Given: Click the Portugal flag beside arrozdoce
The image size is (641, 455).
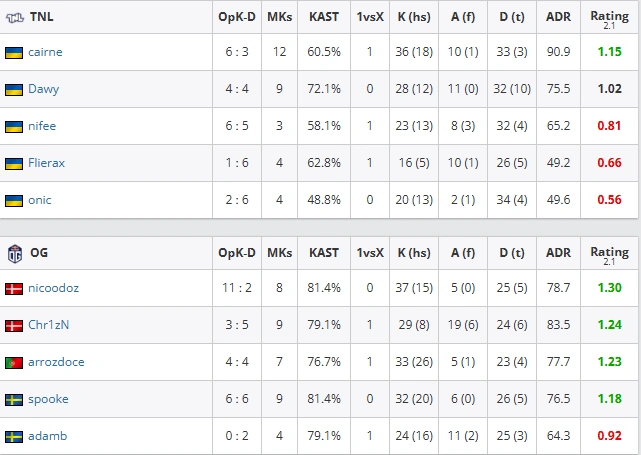Looking at the screenshot, I should click(x=14, y=363).
